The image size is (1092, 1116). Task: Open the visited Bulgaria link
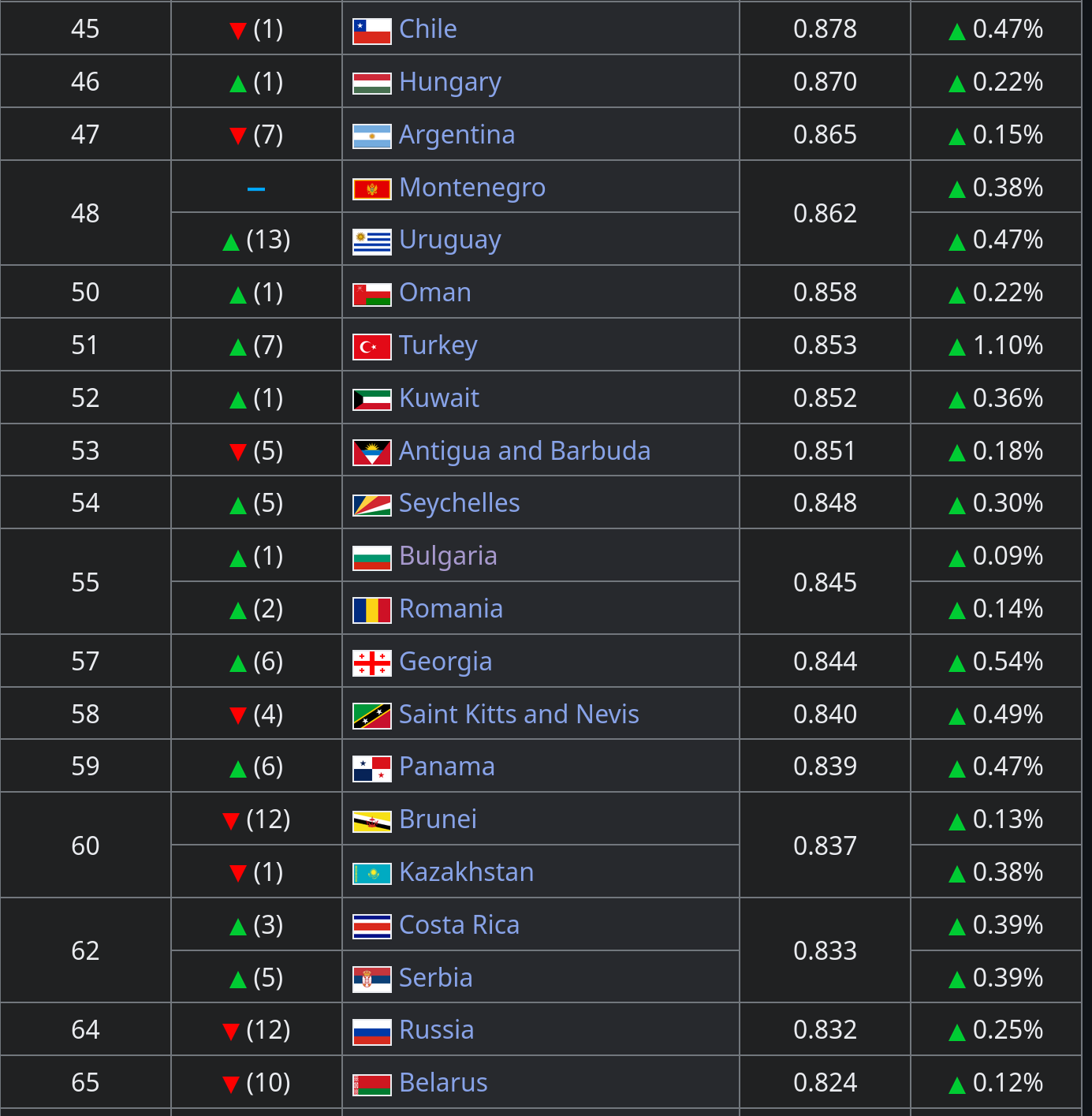[x=448, y=556]
